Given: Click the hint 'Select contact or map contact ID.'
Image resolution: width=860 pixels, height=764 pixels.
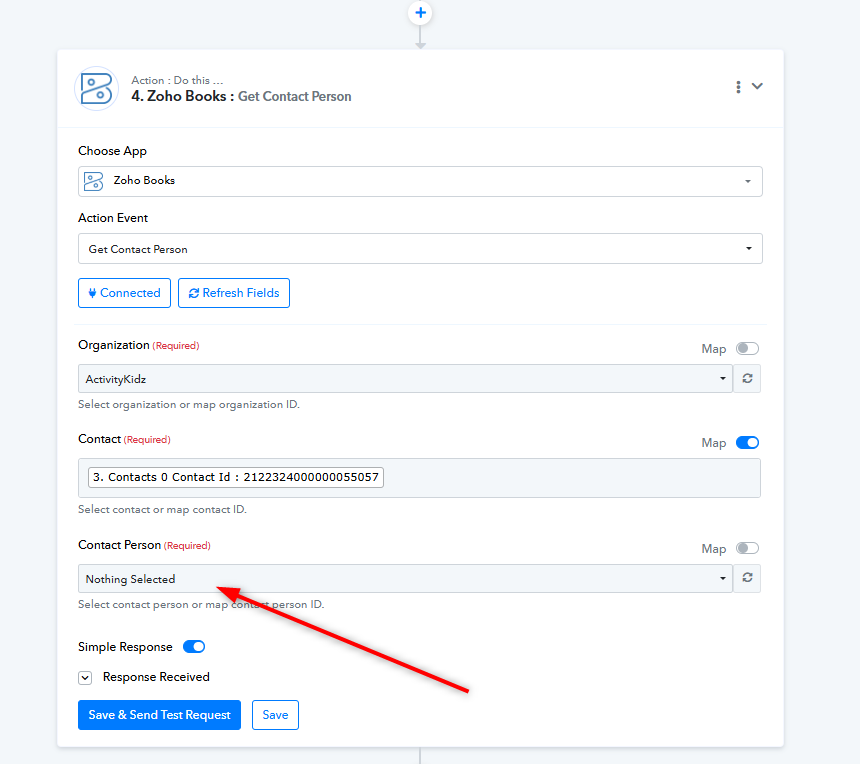Looking at the screenshot, I should pos(162,510).
